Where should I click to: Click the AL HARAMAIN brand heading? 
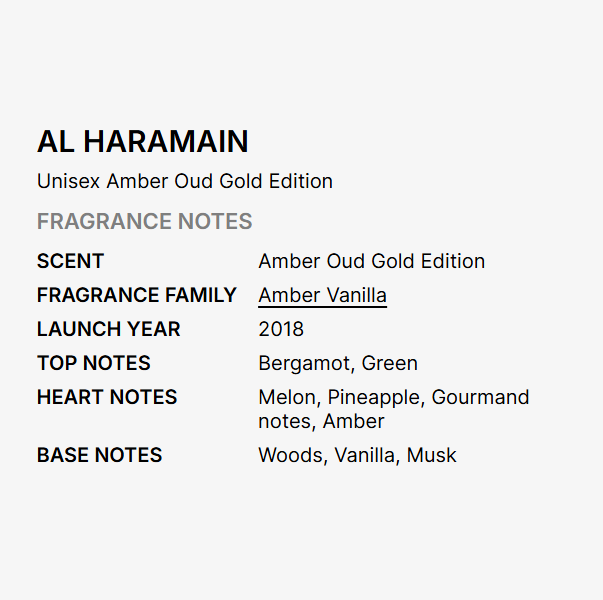143,142
